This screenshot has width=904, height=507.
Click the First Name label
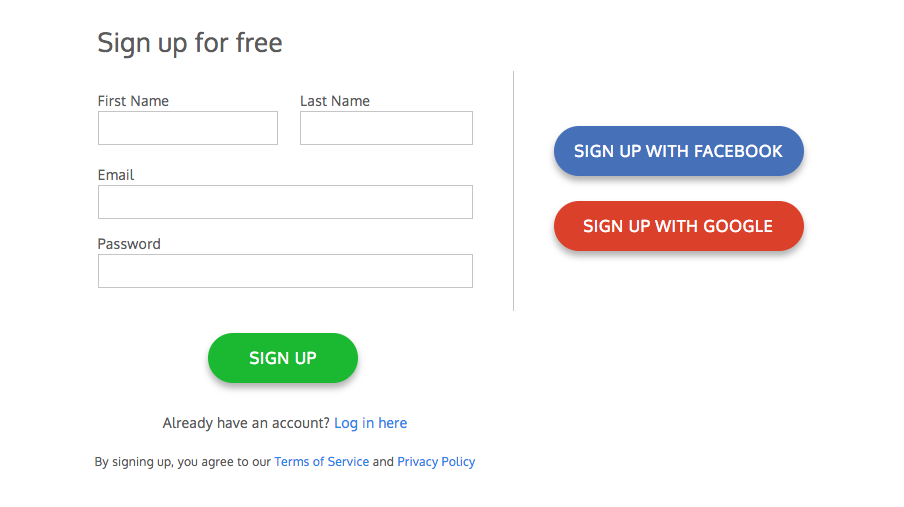133,101
